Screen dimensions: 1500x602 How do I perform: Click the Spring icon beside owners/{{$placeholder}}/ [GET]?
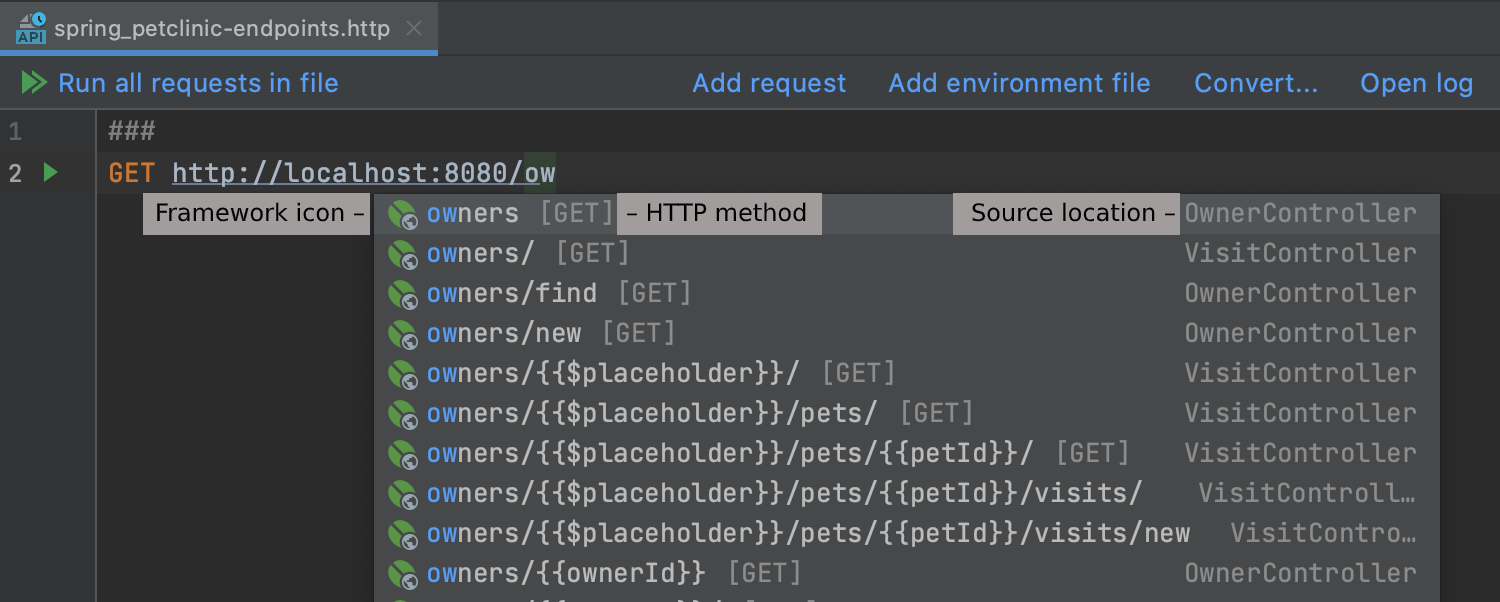tap(402, 374)
